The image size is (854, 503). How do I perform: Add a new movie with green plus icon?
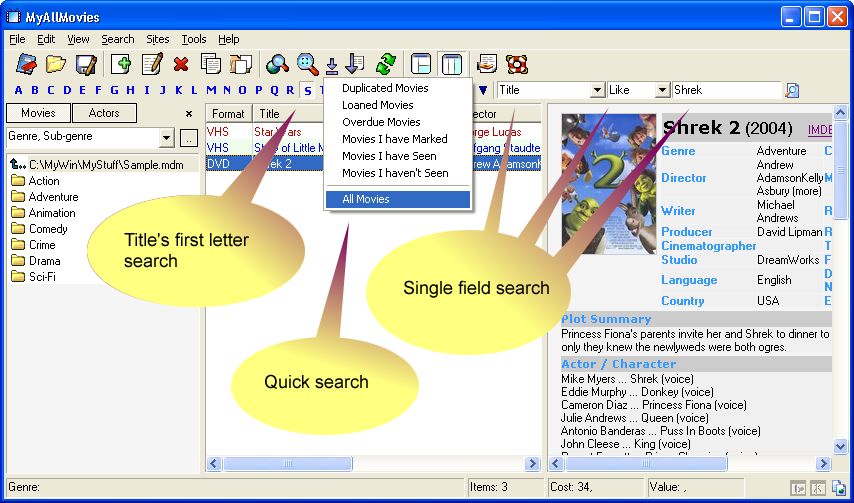point(121,64)
